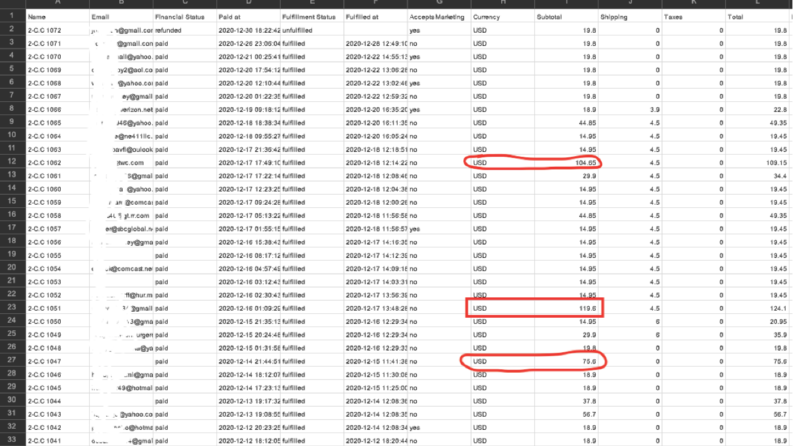Select the Name column header cell
The image size is (793, 446).
point(58,17)
